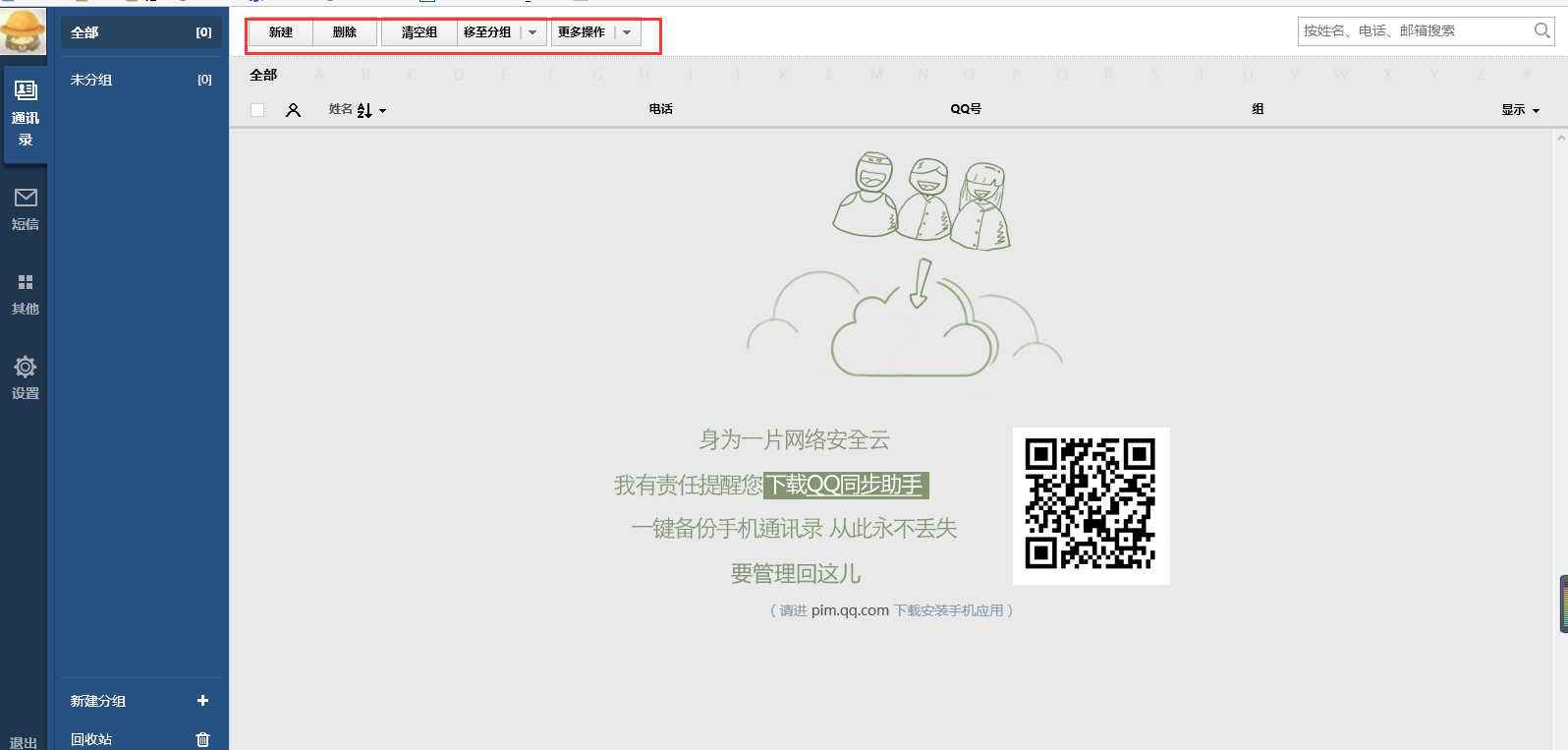The height and width of the screenshot is (750, 1568).
Task: Open the 姓名 sort order dropdown
Action: tap(382, 111)
